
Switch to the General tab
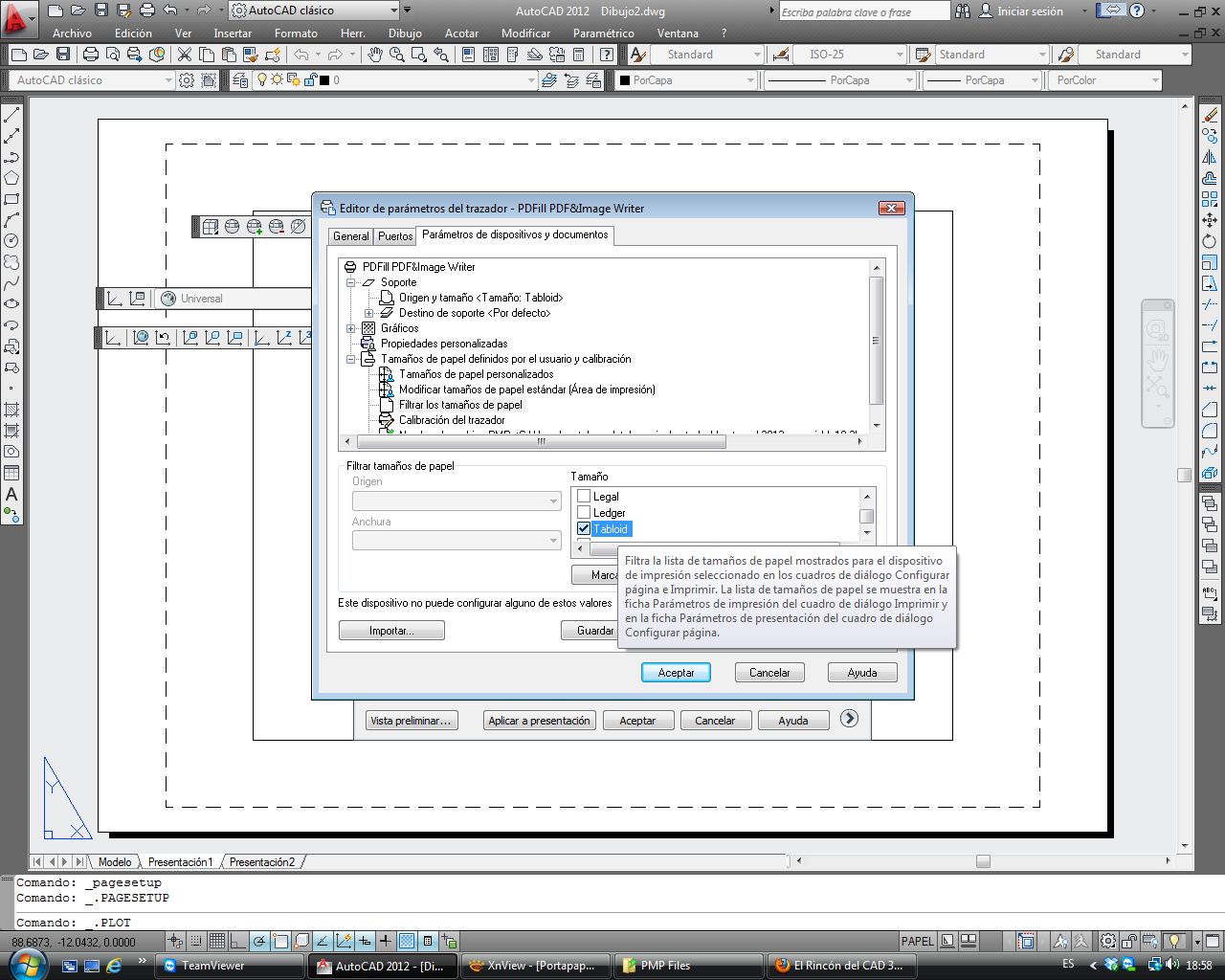pos(350,236)
